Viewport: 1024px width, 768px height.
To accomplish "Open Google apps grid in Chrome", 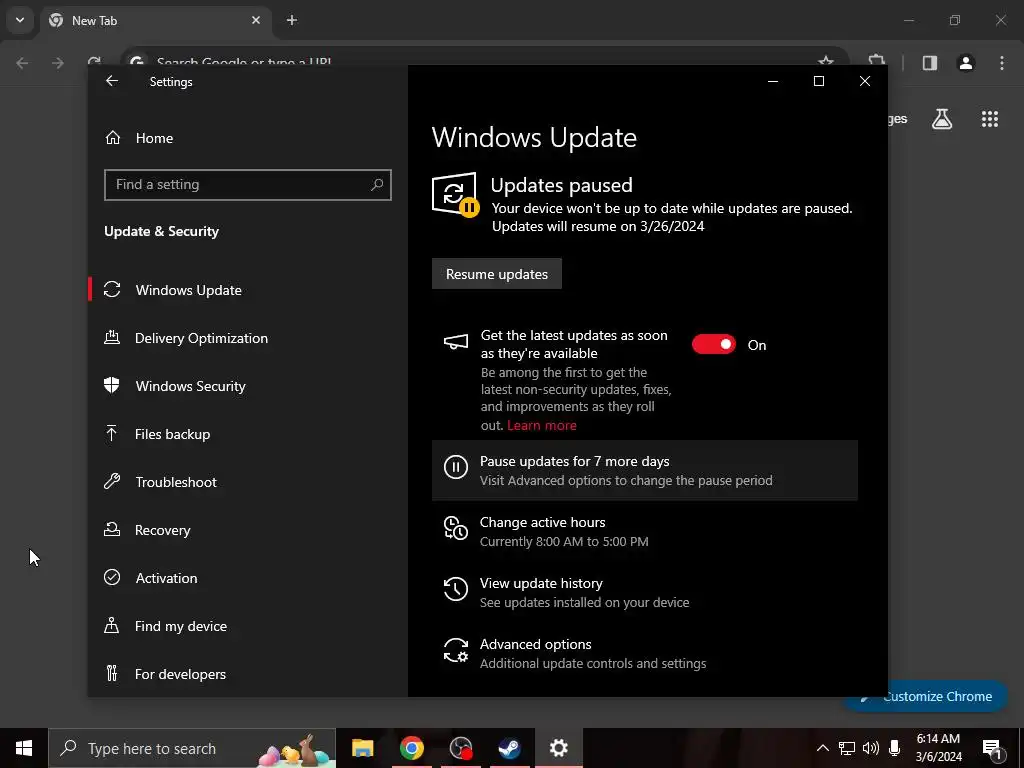I will (990, 119).
